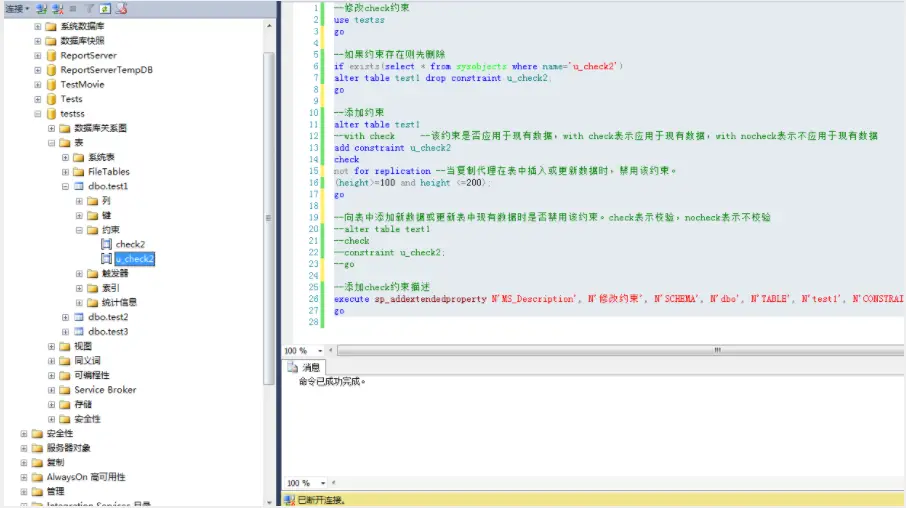Screen dimensions: 906x508
Task: Click the check2 constraint icon
Action: [106, 244]
